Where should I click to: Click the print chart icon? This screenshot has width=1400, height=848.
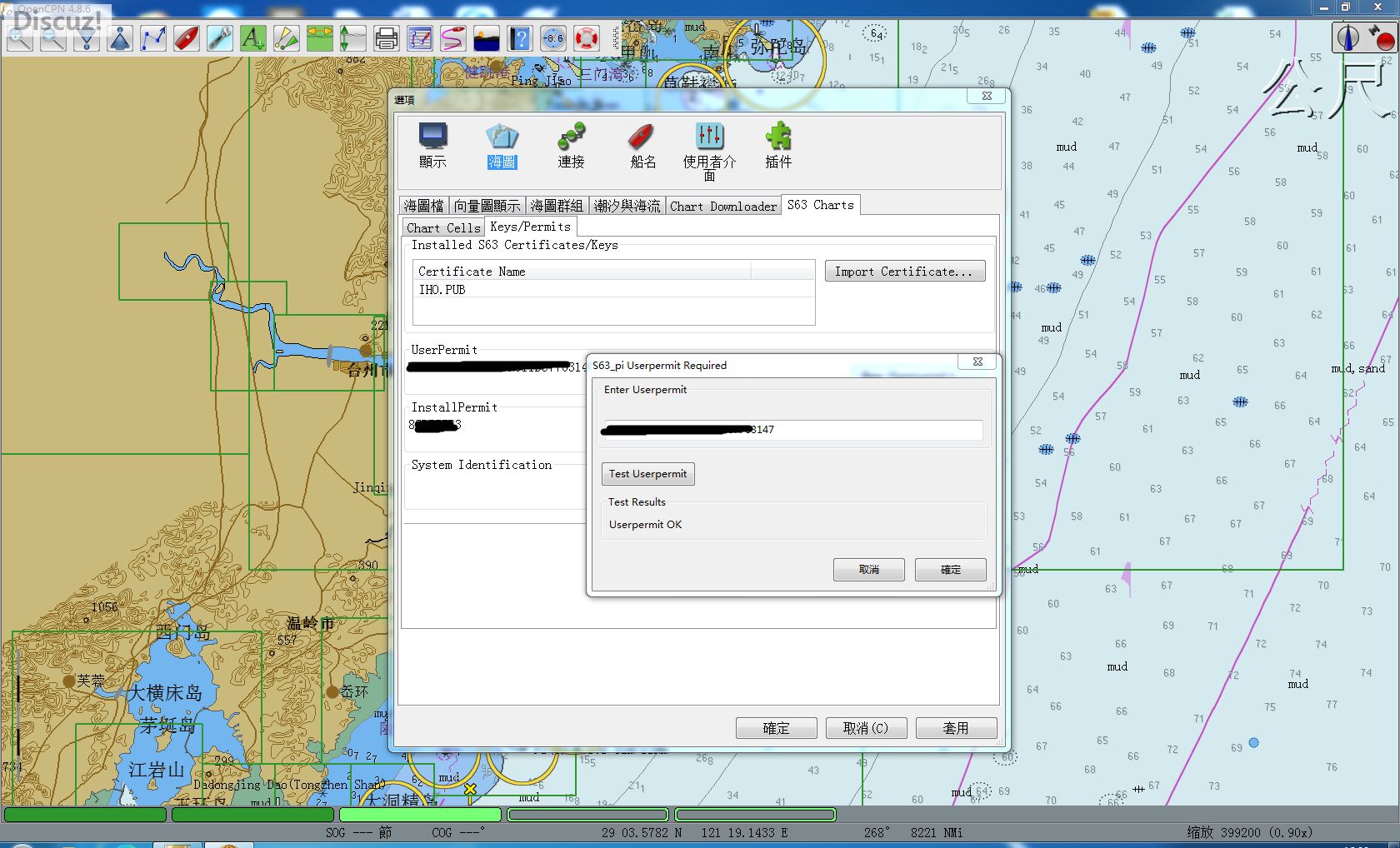point(386,38)
